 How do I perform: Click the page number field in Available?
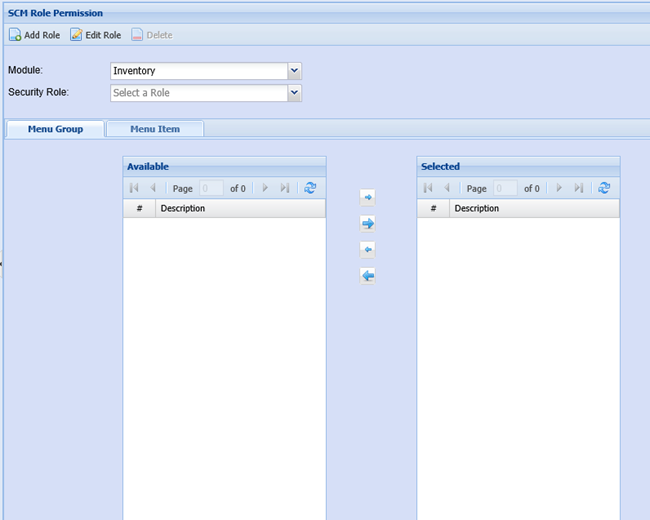[210, 188]
